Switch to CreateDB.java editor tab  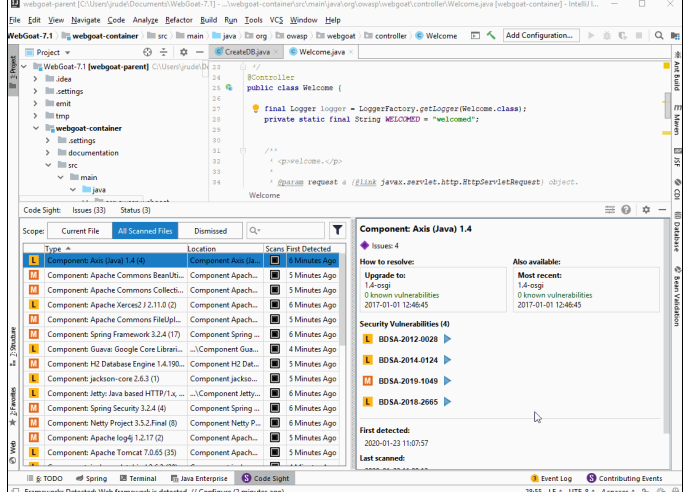tap(246, 52)
